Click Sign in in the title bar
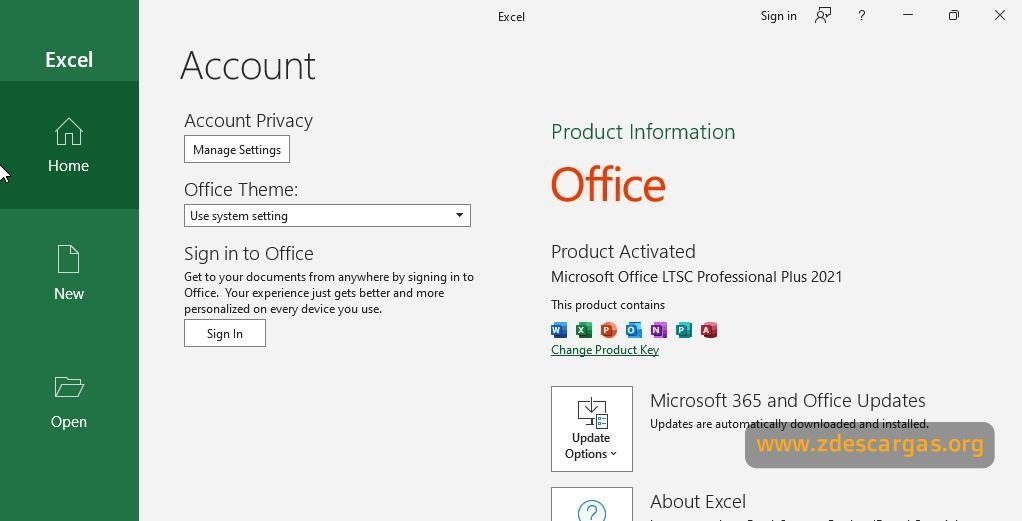Image resolution: width=1022 pixels, height=521 pixels. 778,16
